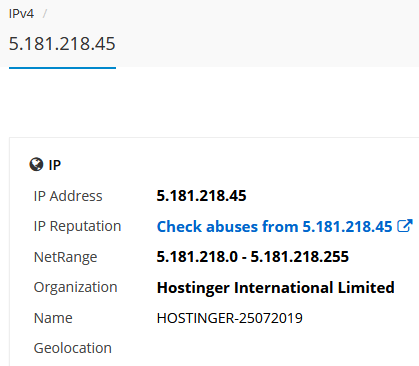The width and height of the screenshot is (419, 366).
Task: Click the globe icon beside IP
Action: pos(36,164)
